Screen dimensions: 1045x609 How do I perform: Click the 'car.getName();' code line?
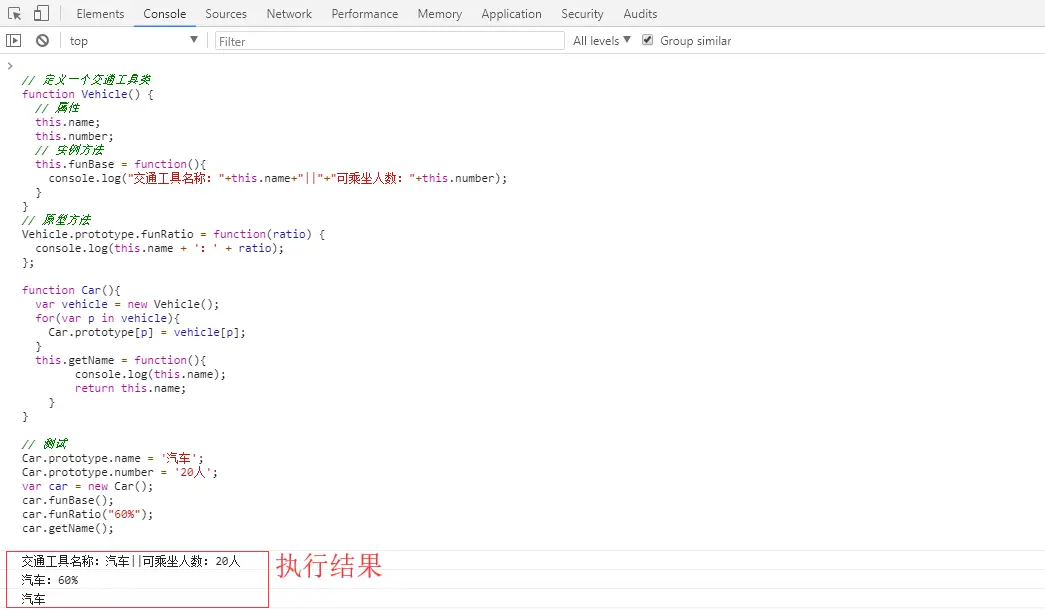pos(67,528)
